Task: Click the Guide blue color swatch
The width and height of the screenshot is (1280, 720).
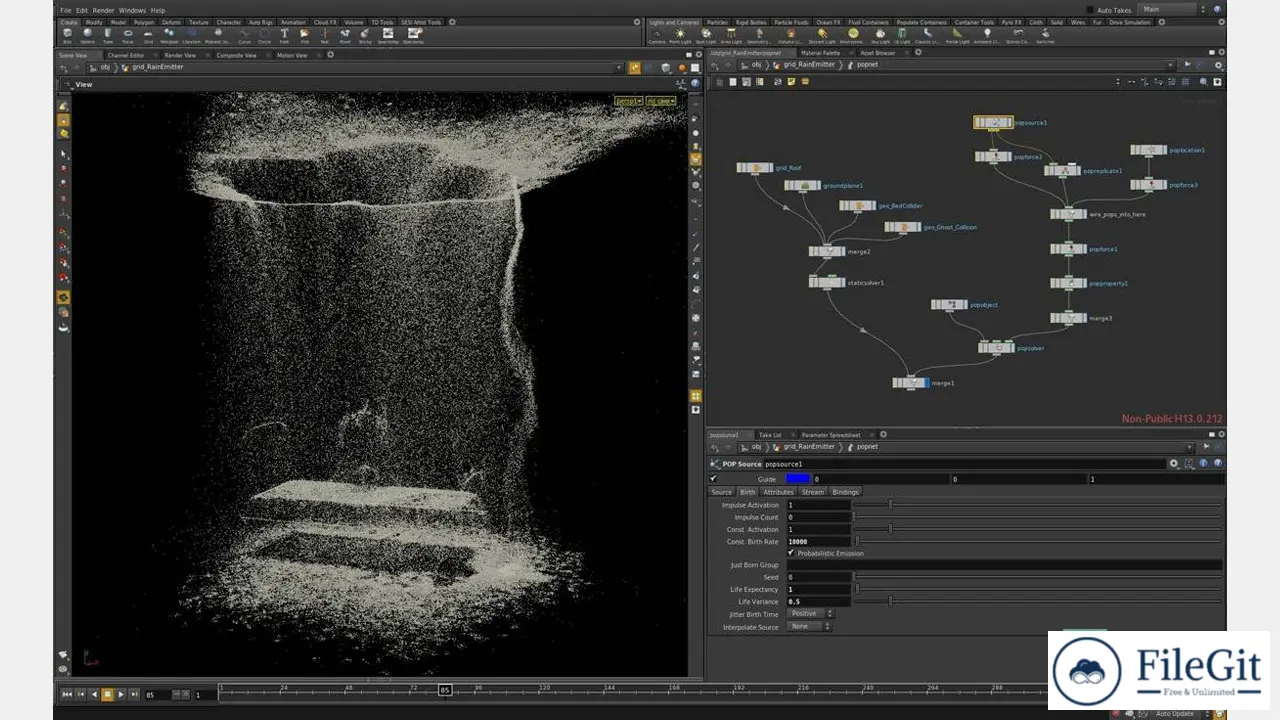Action: point(798,479)
